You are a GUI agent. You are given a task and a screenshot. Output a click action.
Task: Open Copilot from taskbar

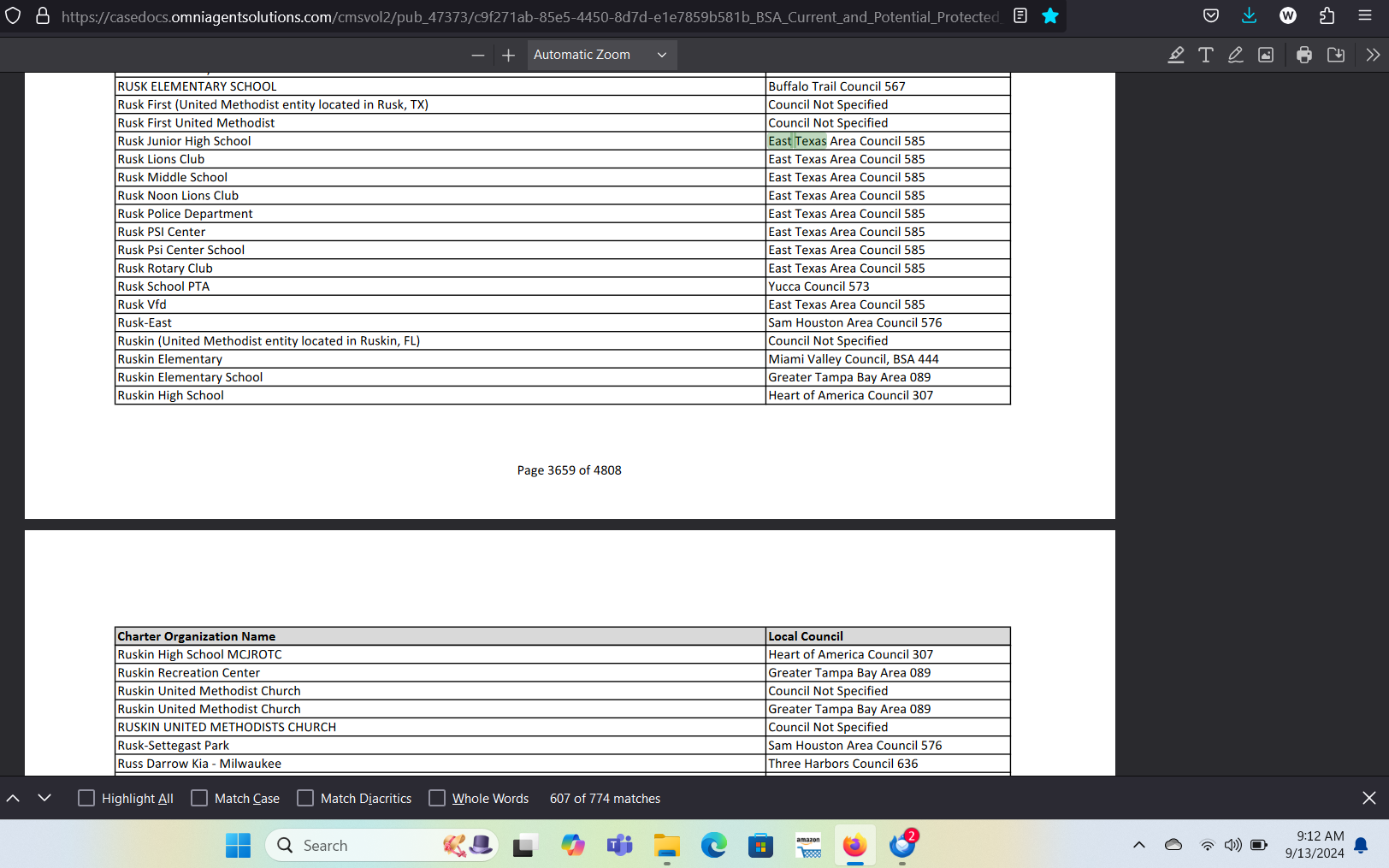[x=572, y=845]
